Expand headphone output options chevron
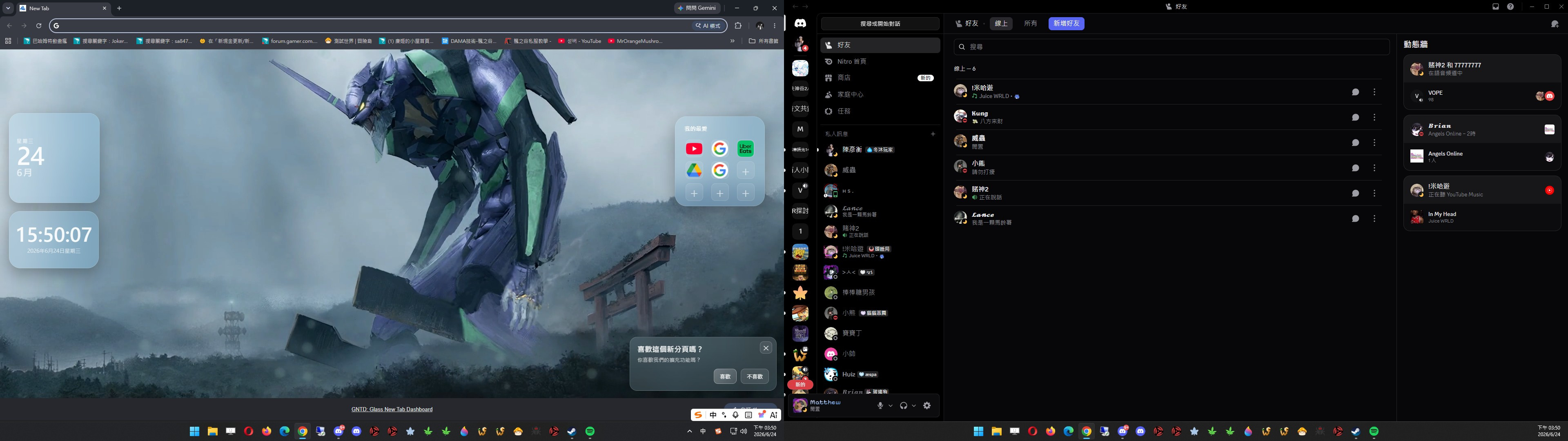Viewport: 1568px width, 441px height. [x=914, y=405]
